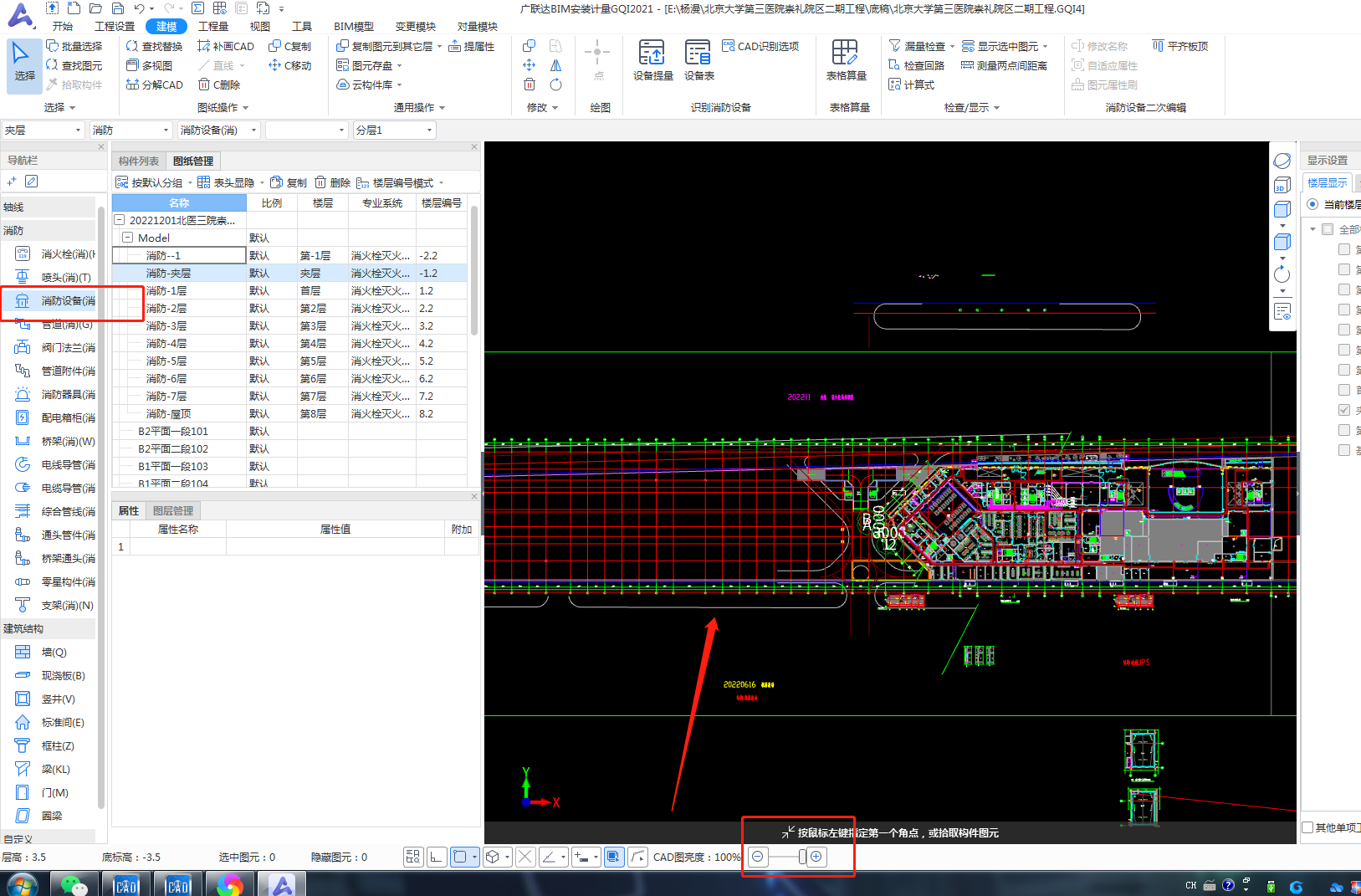Select 消防设备(消) in the navigation bar
The width and height of the screenshot is (1361, 896).
pyautogui.click(x=56, y=300)
